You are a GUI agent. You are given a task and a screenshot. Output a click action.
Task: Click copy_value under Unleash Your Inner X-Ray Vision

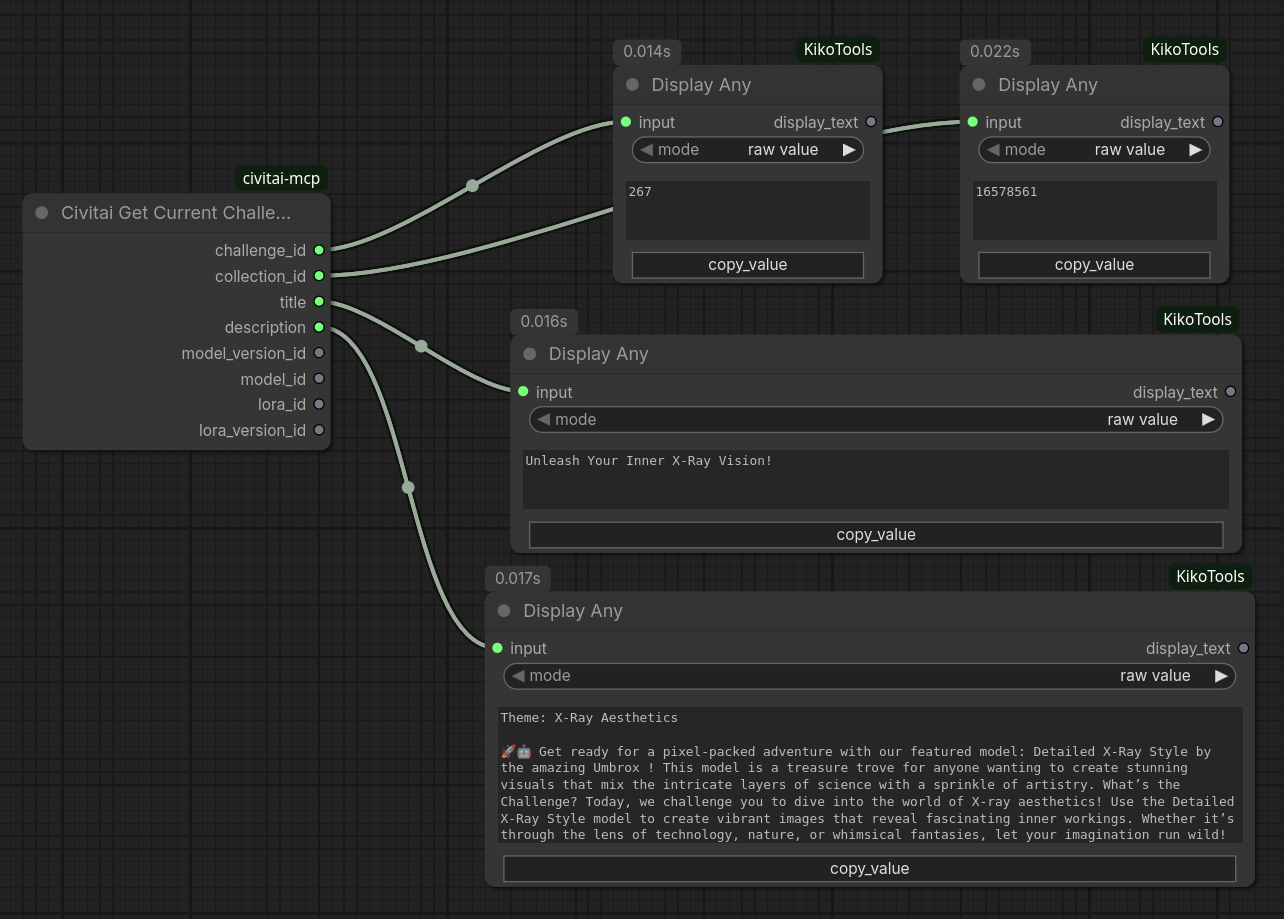click(876, 535)
